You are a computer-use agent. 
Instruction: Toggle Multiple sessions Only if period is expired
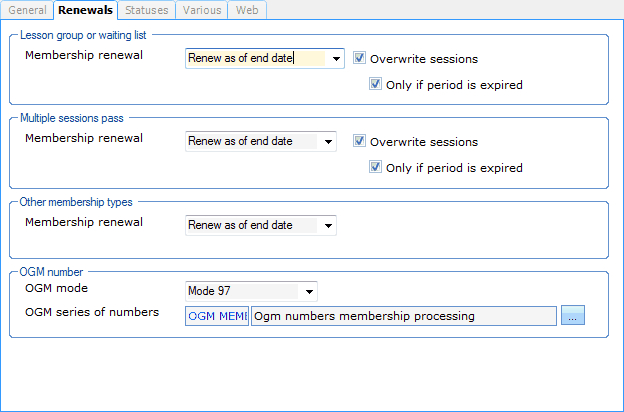click(376, 167)
